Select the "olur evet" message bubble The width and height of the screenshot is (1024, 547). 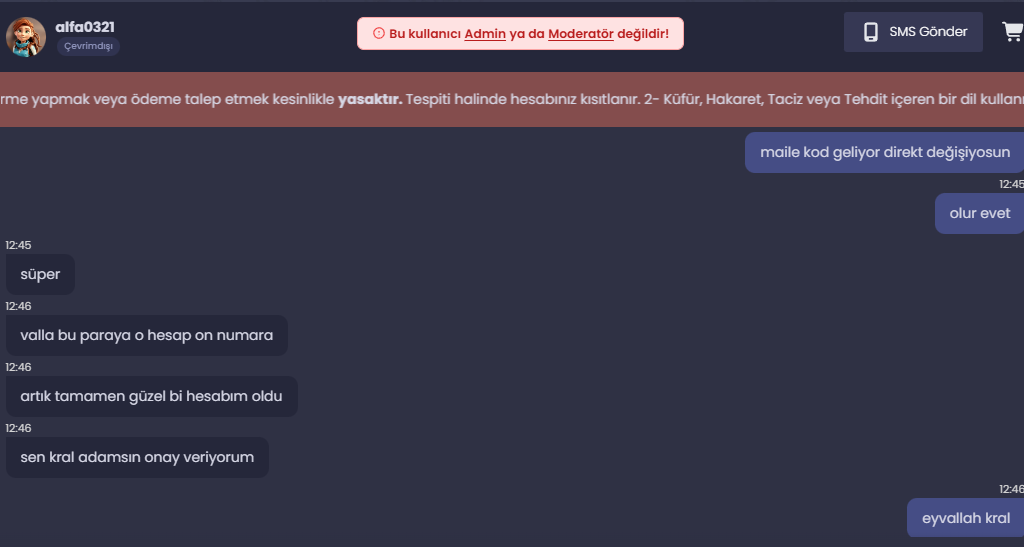pos(980,213)
